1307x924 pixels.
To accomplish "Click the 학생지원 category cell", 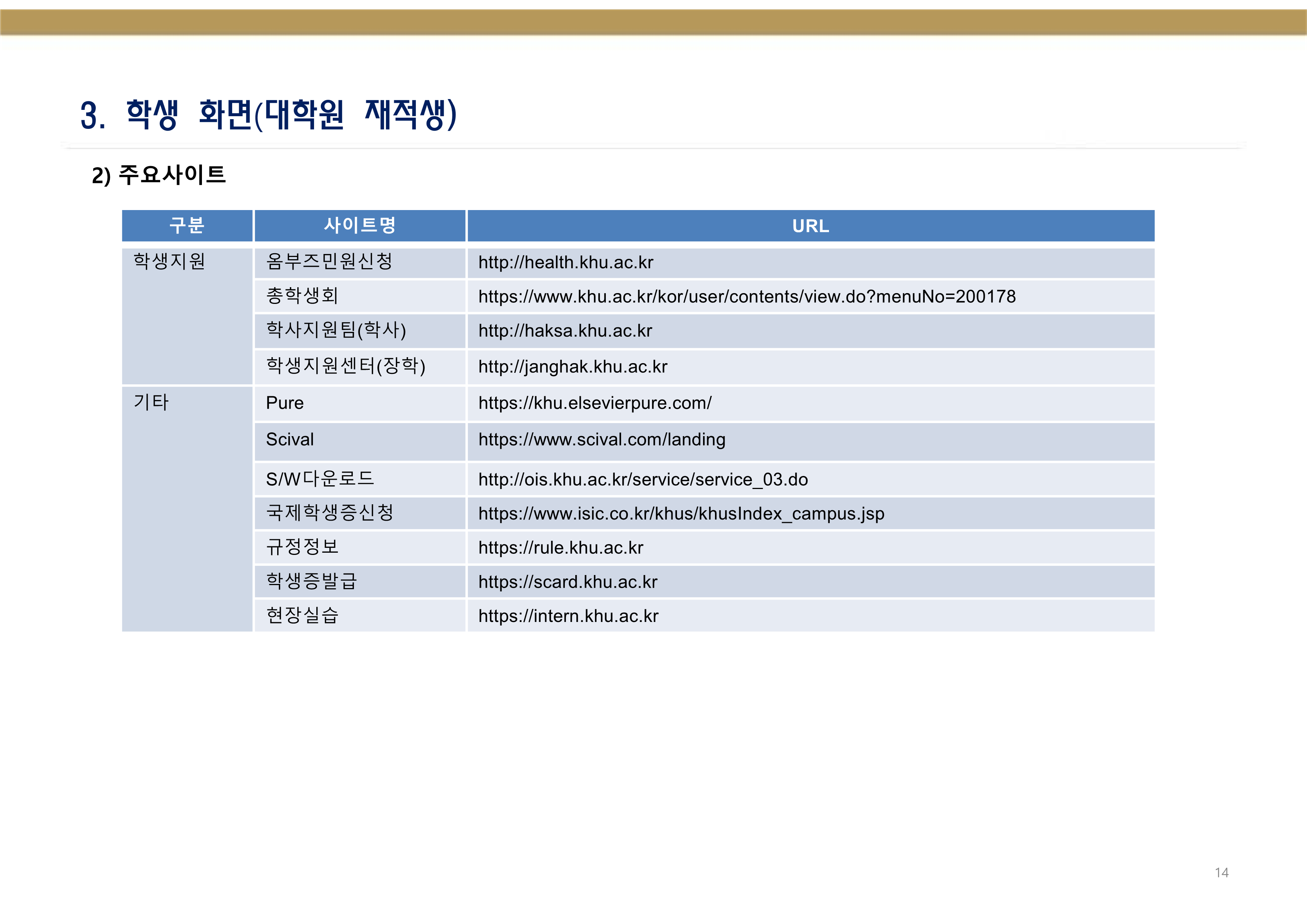I will point(187,316).
